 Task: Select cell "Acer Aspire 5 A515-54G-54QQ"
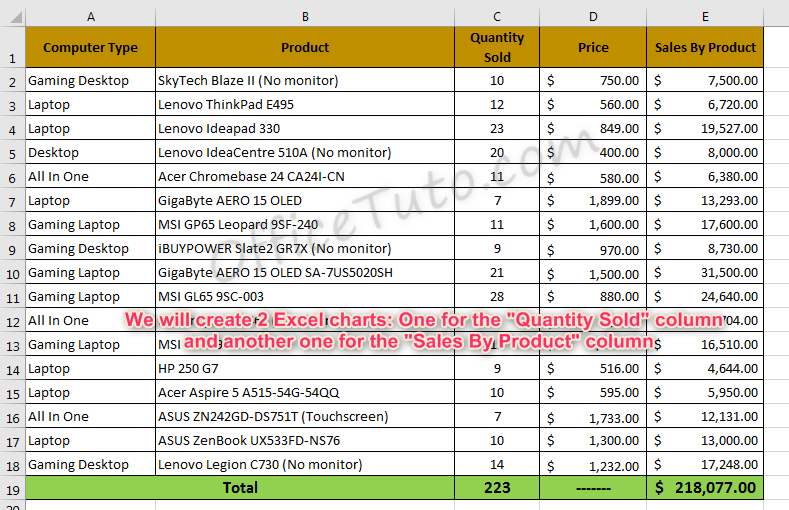click(x=305, y=392)
